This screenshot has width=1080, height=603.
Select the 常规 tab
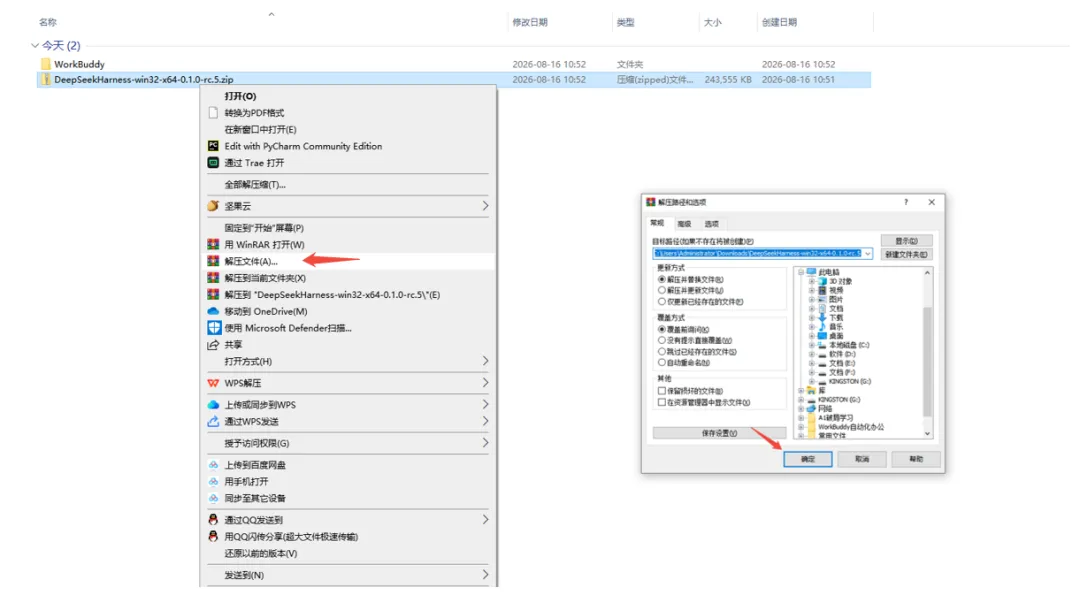[x=658, y=223]
